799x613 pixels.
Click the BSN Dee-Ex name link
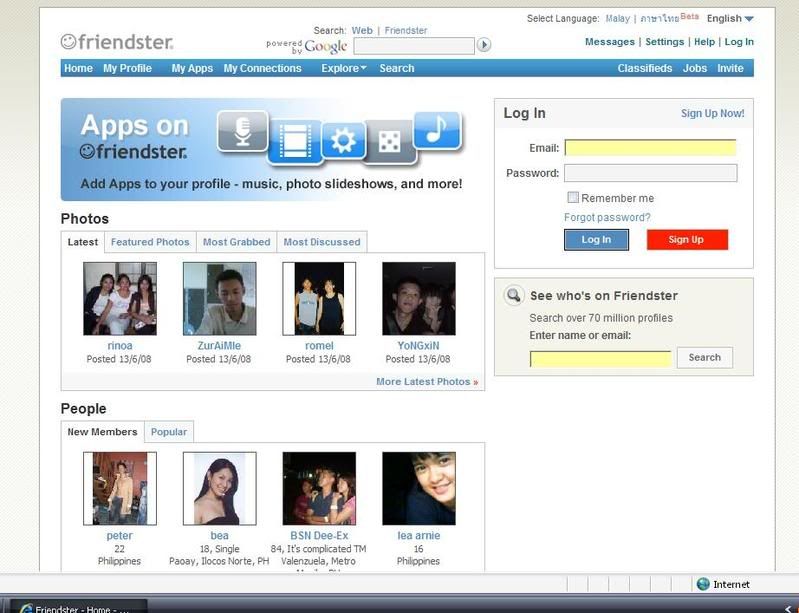coord(319,536)
